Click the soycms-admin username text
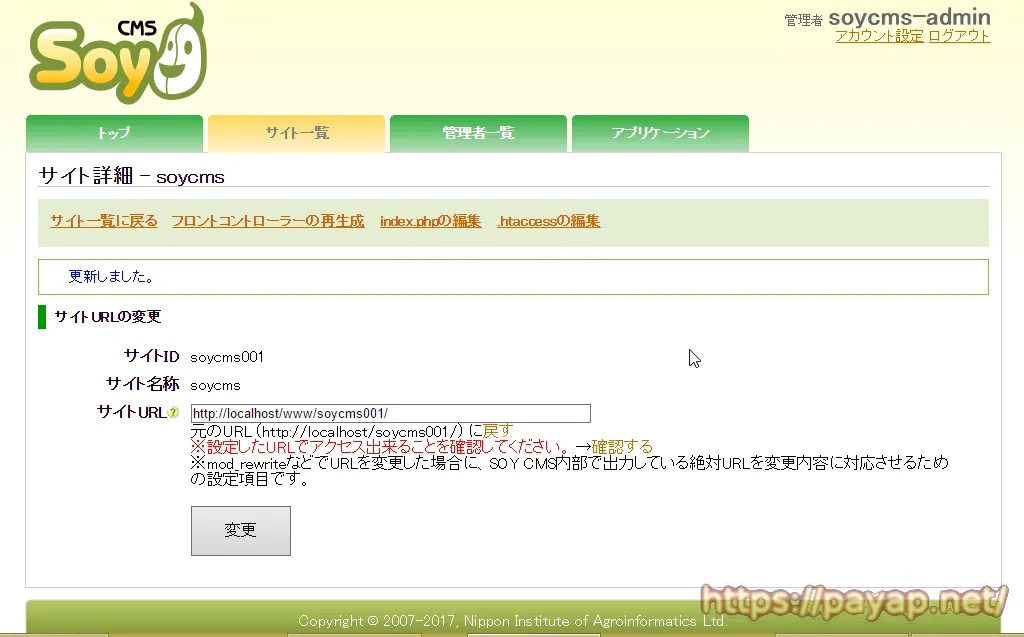The image size is (1024, 637). click(909, 17)
